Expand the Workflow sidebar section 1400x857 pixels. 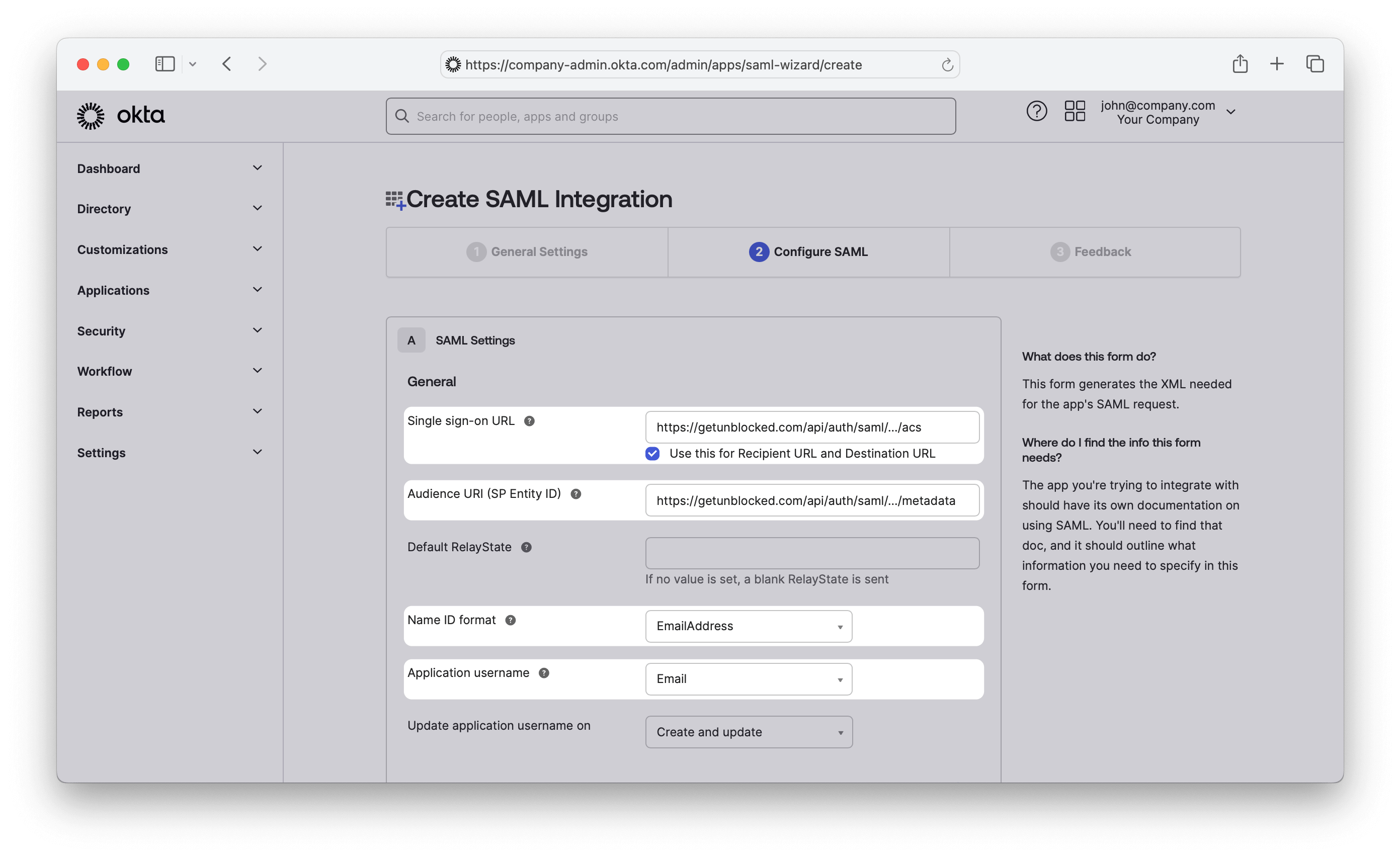(x=170, y=371)
